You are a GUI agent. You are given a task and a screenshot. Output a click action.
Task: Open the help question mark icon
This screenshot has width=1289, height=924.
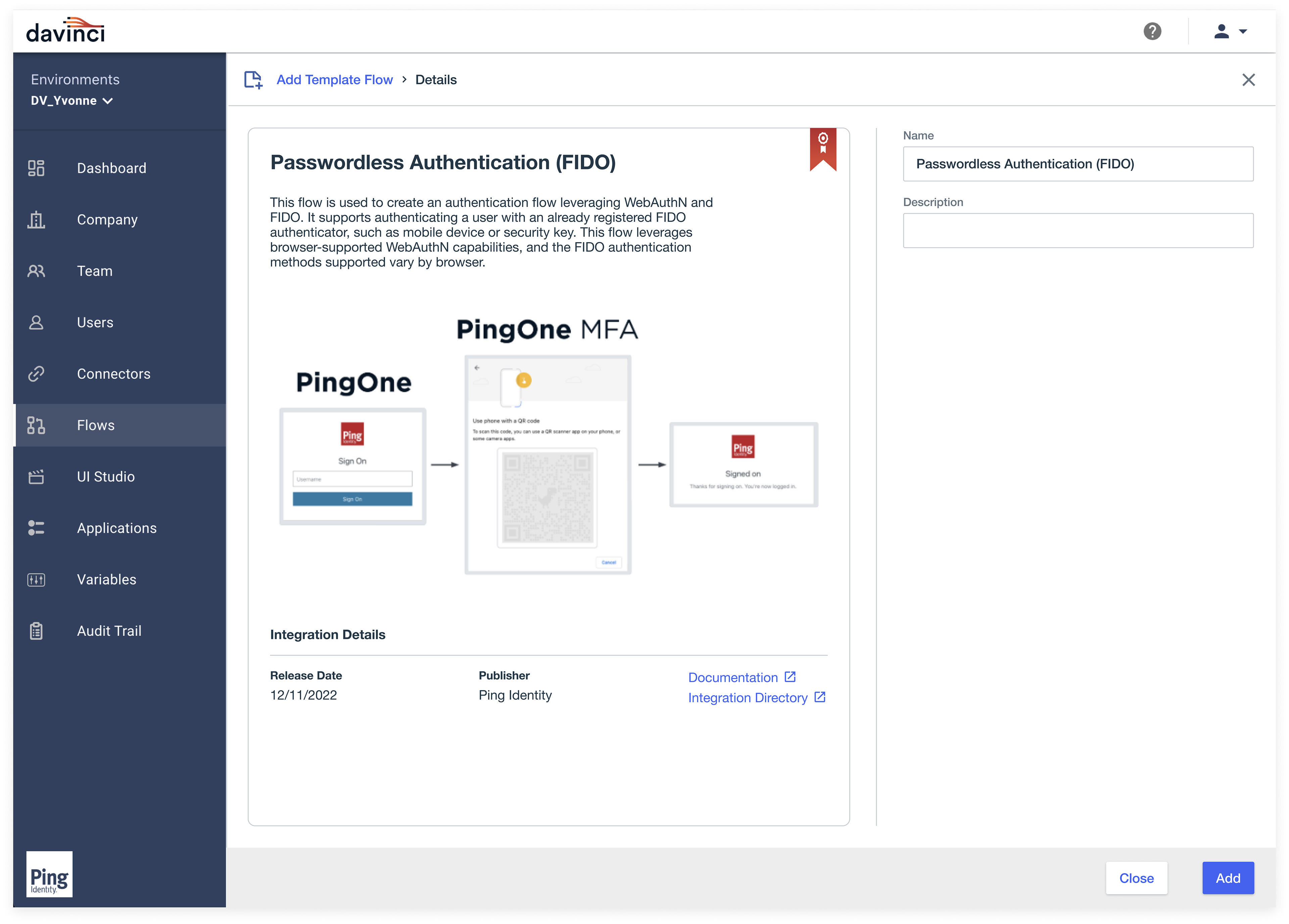(x=1152, y=31)
